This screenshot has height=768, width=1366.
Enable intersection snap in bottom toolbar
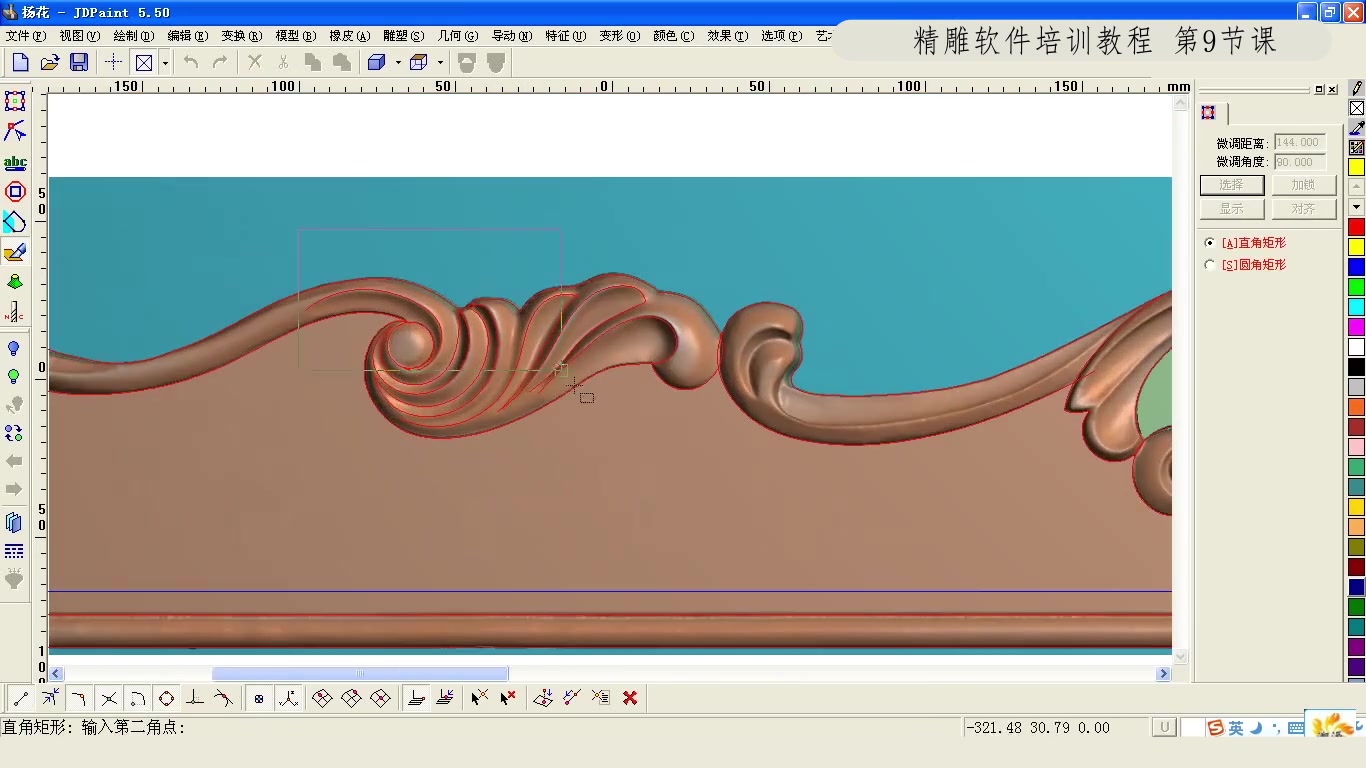pos(109,698)
